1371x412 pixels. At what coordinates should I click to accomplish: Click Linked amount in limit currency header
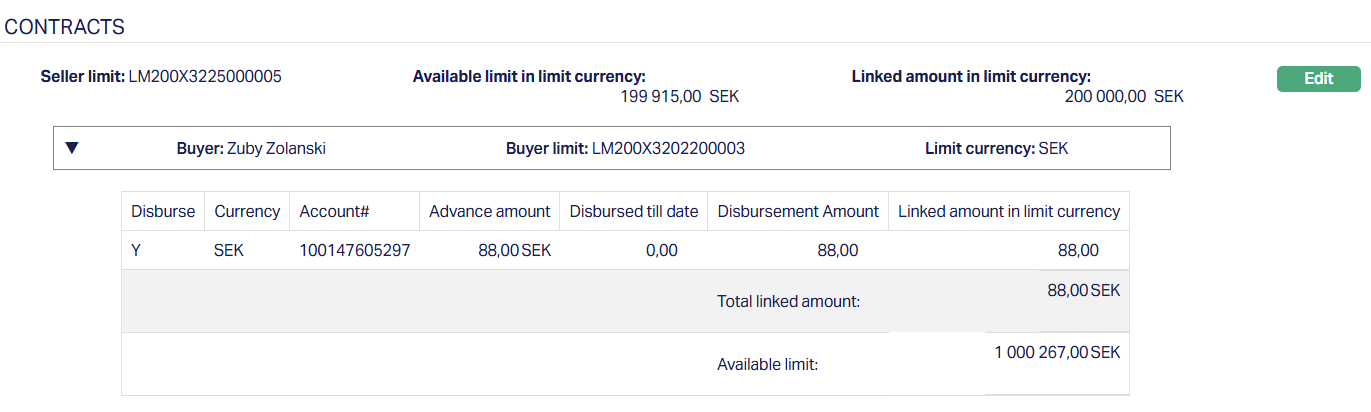point(1008,212)
